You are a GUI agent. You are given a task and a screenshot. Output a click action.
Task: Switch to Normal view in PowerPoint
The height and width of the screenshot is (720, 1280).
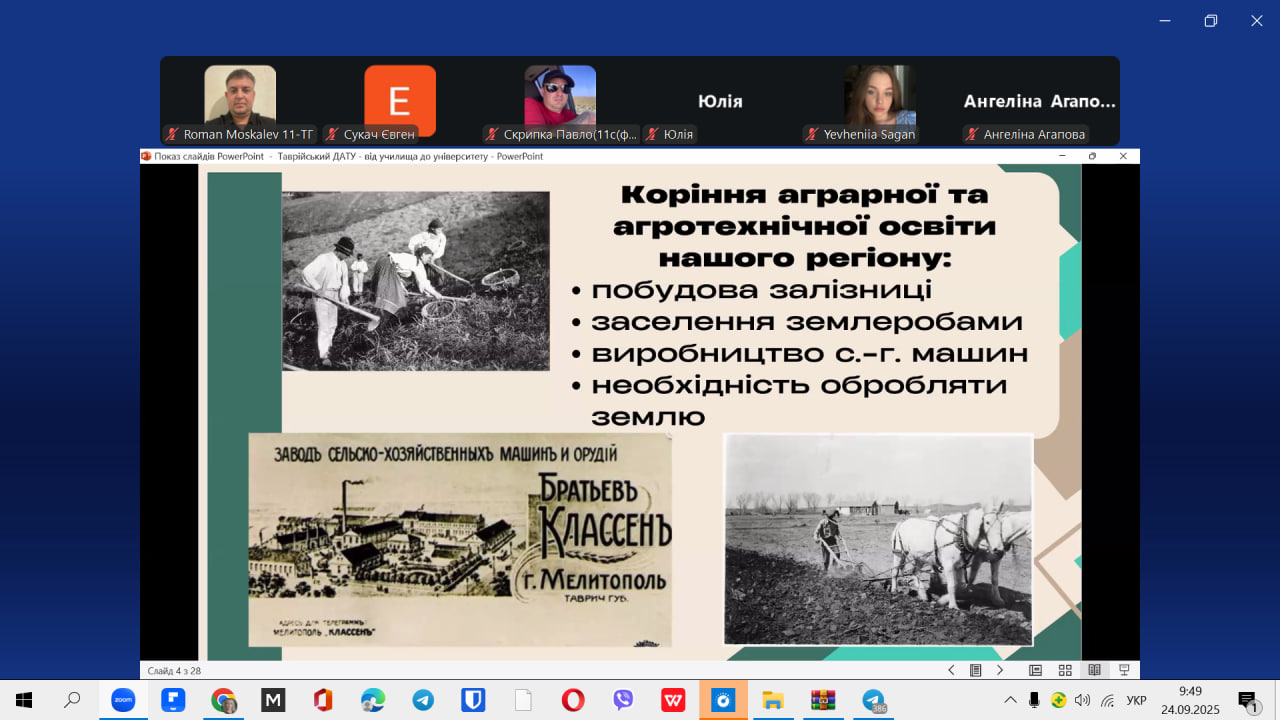[1035, 670]
